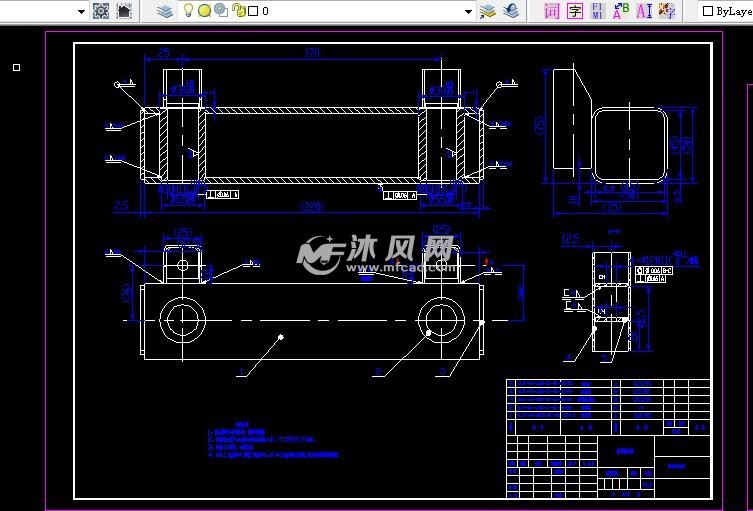This screenshot has width=753, height=511.
Task: Open the workspace selector dropdown arrow
Action: [81, 12]
